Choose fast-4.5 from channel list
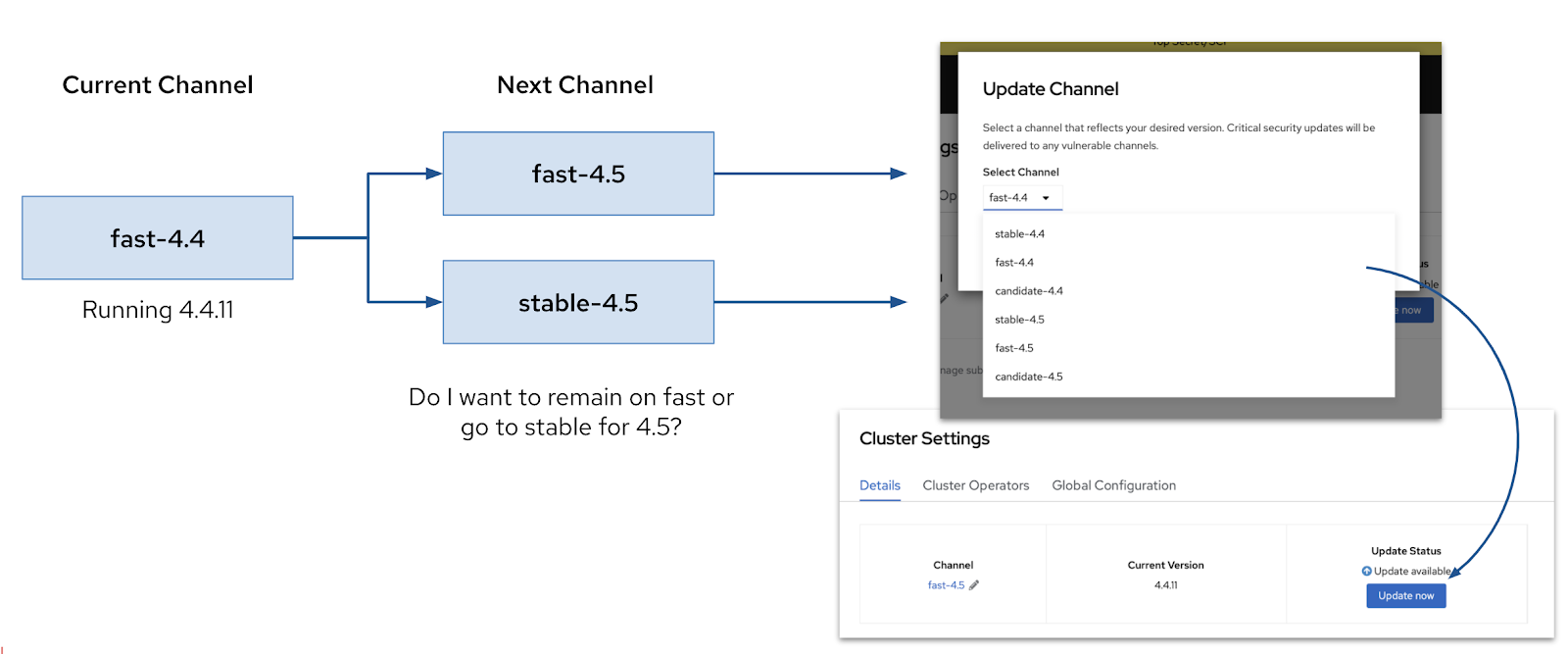Screen dimensions: 1568x654 [x=1014, y=348]
